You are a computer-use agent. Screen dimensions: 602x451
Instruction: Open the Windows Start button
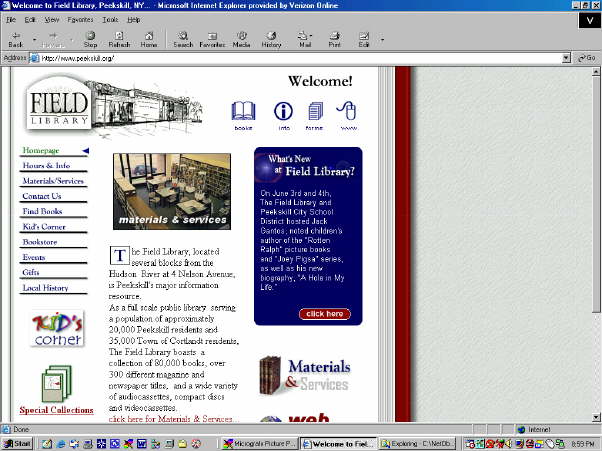coord(17,443)
